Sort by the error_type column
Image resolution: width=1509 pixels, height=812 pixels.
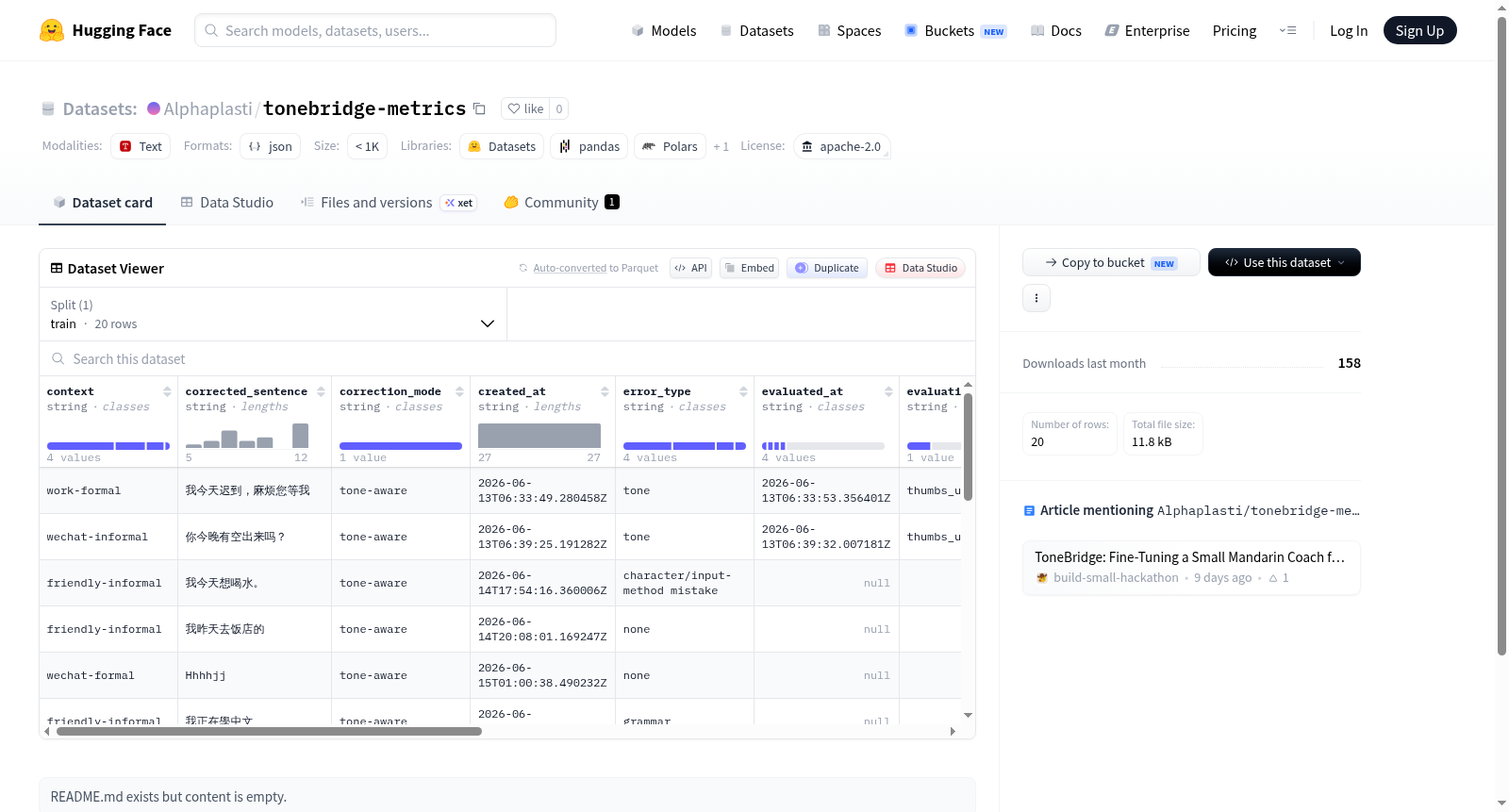pos(743,391)
